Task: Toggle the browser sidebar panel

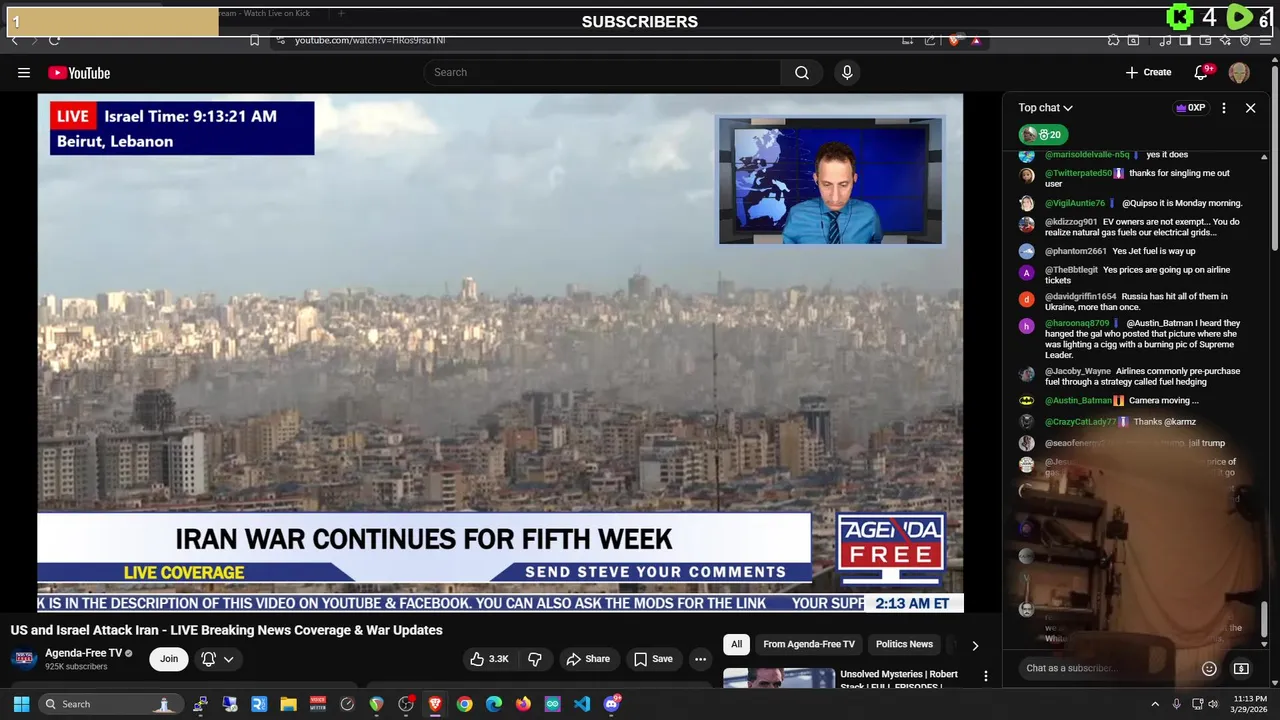Action: [x=1185, y=41]
